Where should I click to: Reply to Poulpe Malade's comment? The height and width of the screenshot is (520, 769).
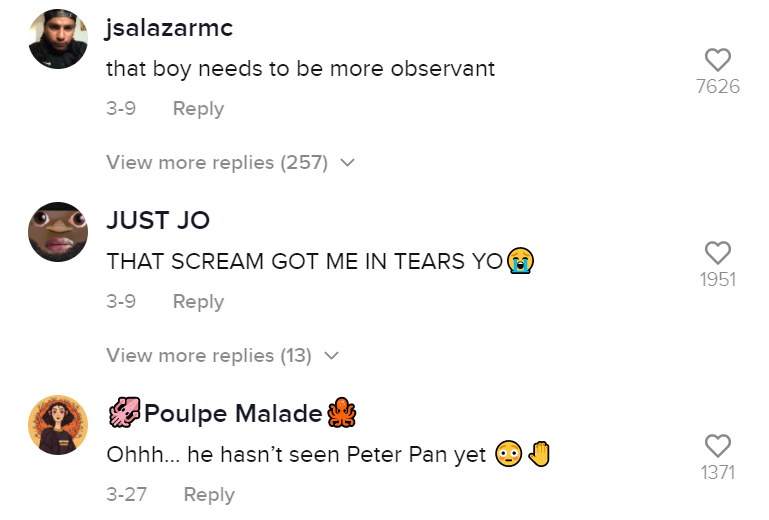(209, 495)
